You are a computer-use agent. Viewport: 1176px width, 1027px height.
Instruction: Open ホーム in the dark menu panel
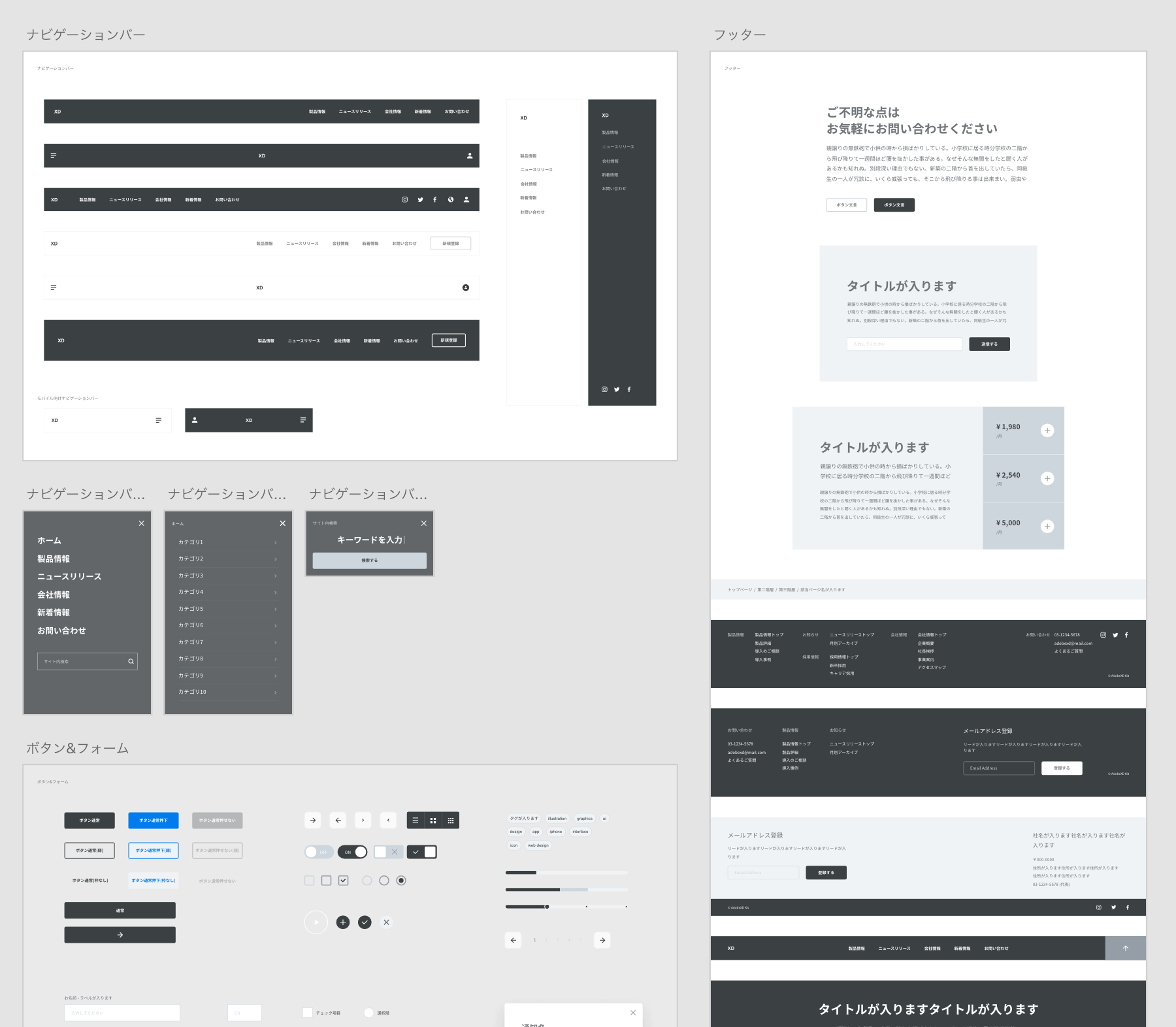pos(49,541)
